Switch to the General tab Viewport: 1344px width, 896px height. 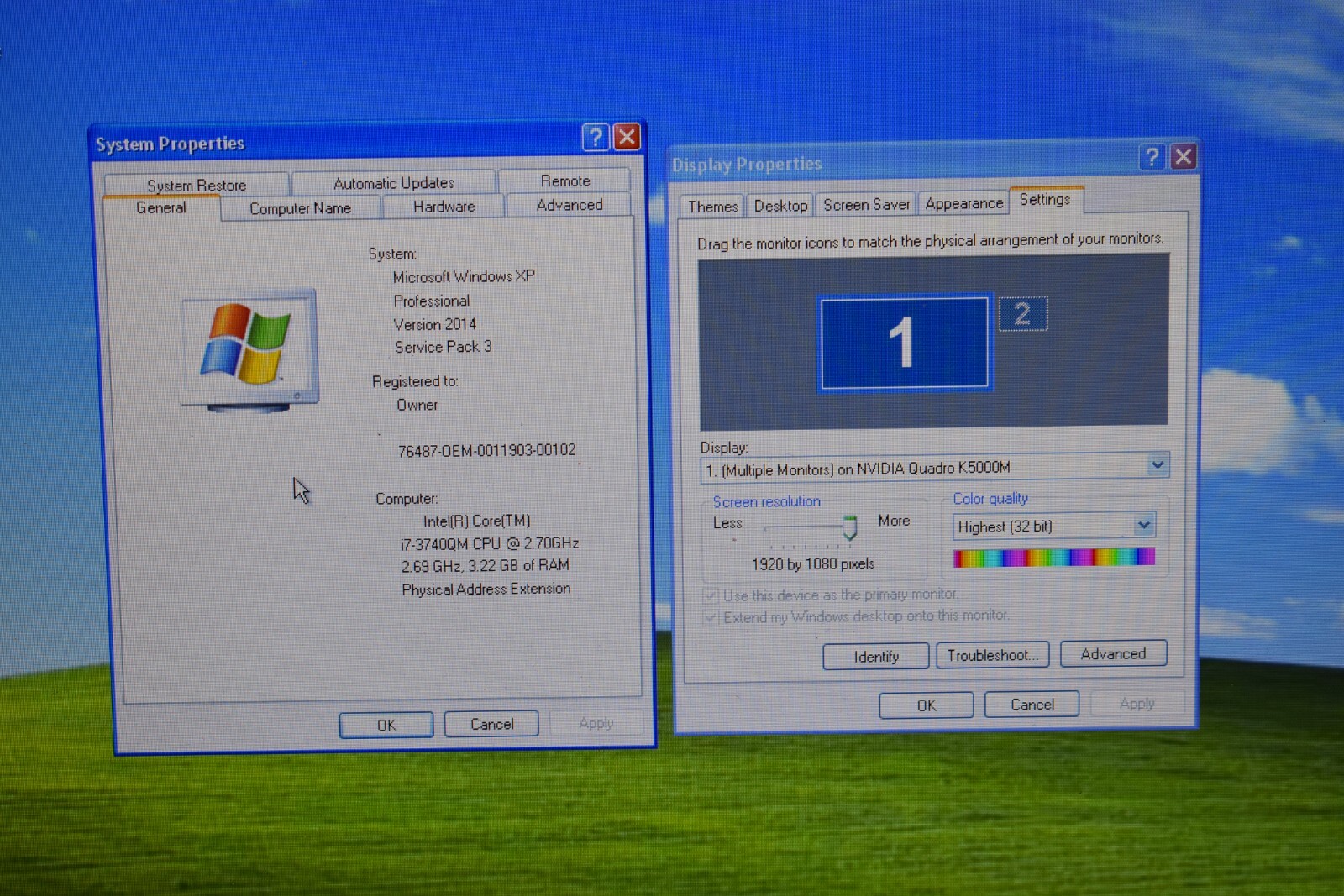coord(161,207)
